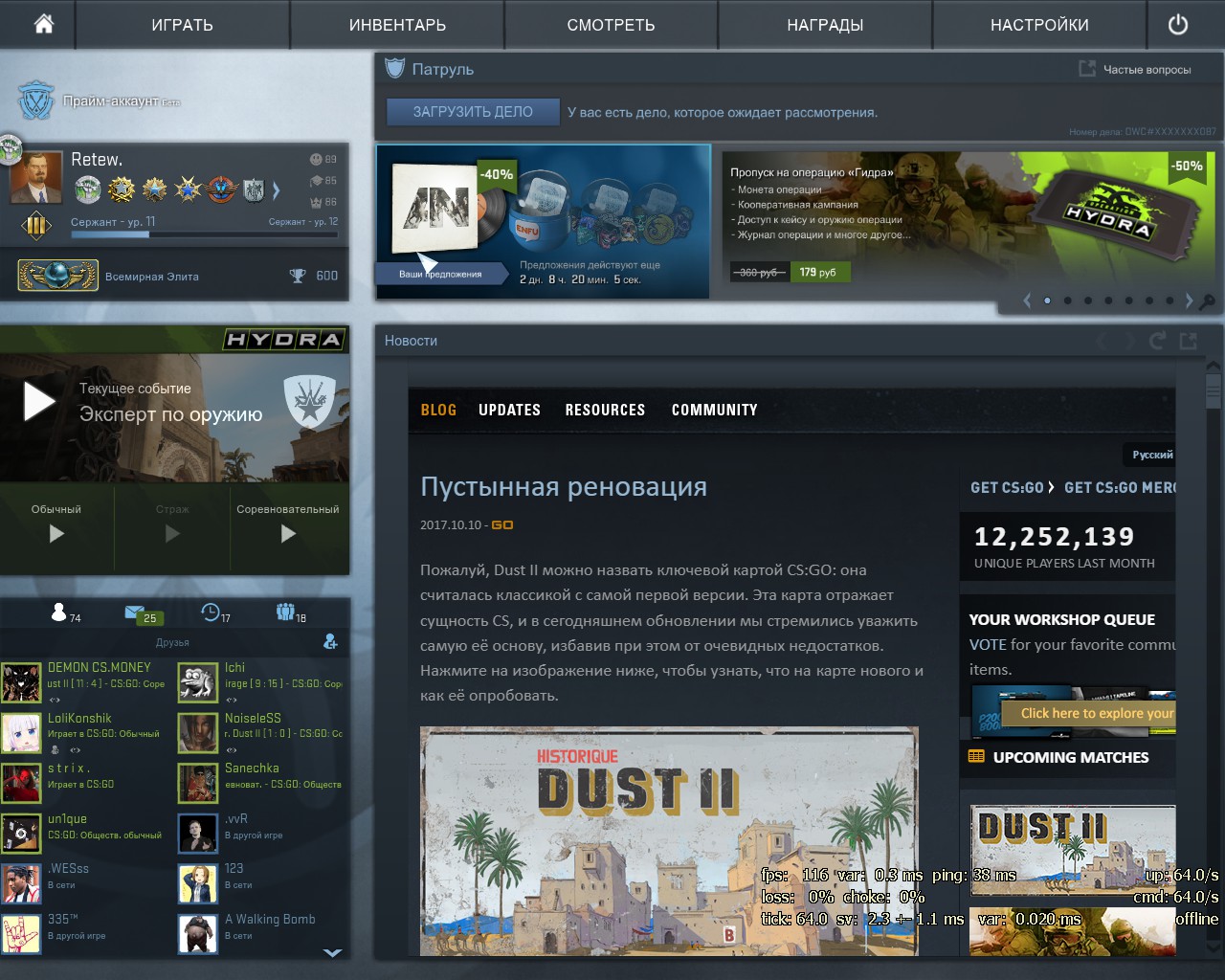
Task: Switch to the UPDATES blog tab
Action: [509, 410]
